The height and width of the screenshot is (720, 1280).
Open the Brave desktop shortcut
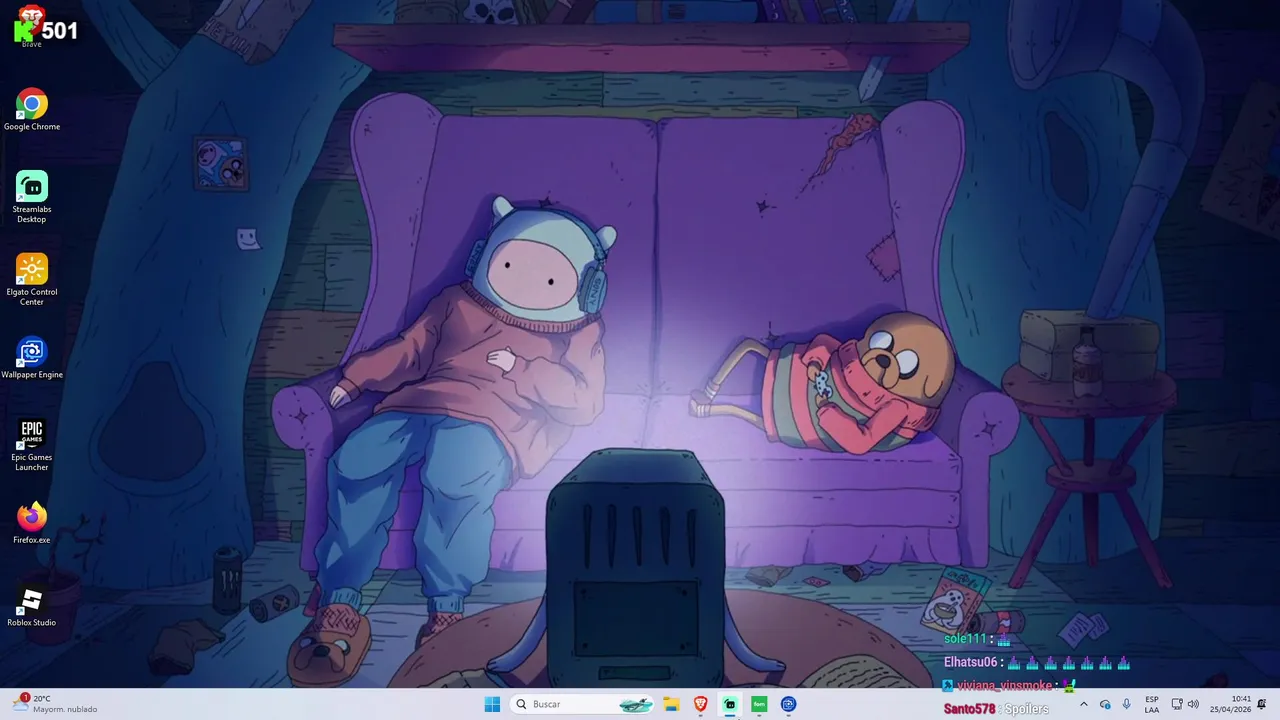(31, 26)
